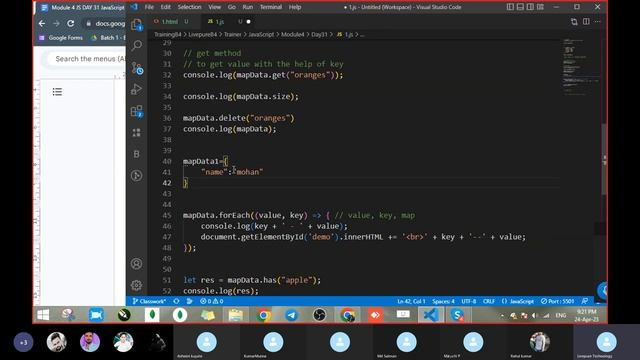Open the Run and Debug view
The image size is (640, 360).
coord(137,89)
